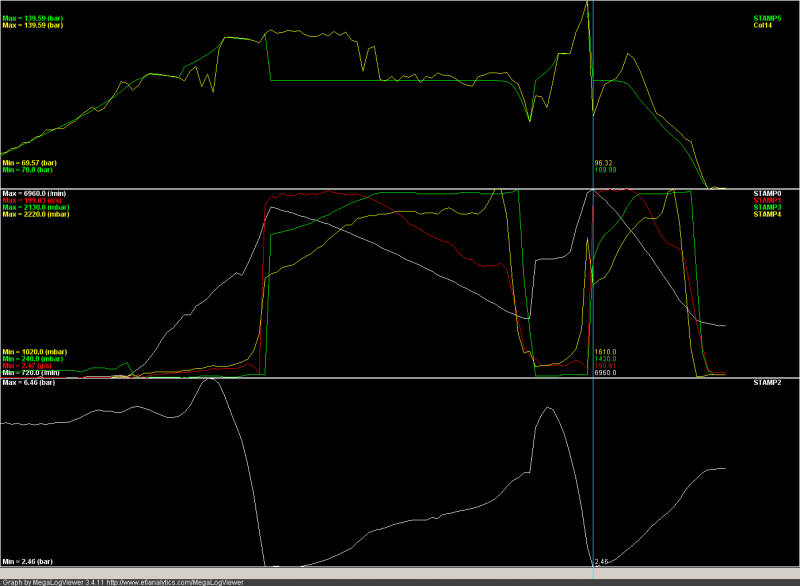Viewport: 800px width, 586px height.
Task: Select the Col14 legend label
Action: (x=762, y=27)
